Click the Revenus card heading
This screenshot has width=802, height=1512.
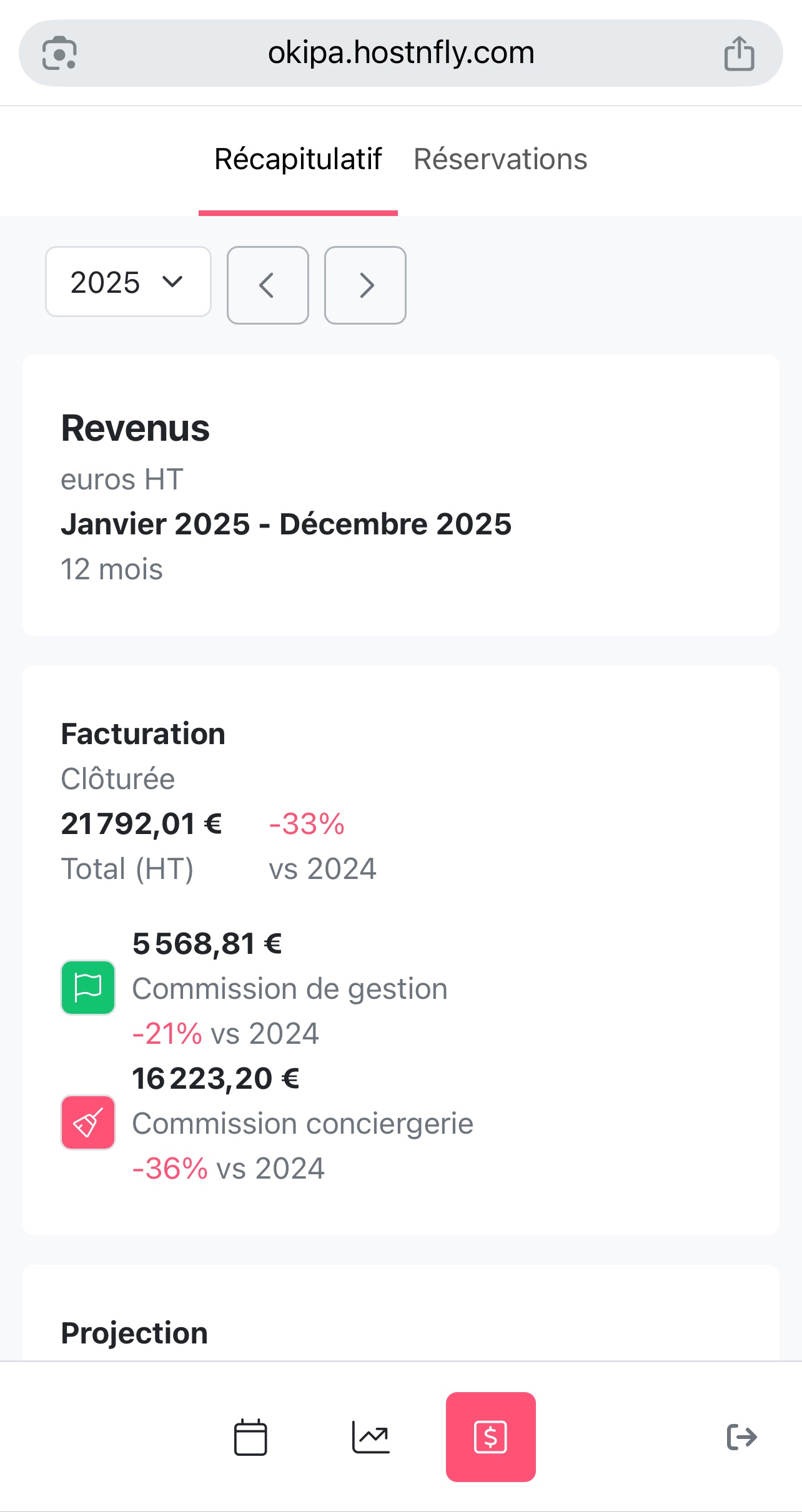136,428
